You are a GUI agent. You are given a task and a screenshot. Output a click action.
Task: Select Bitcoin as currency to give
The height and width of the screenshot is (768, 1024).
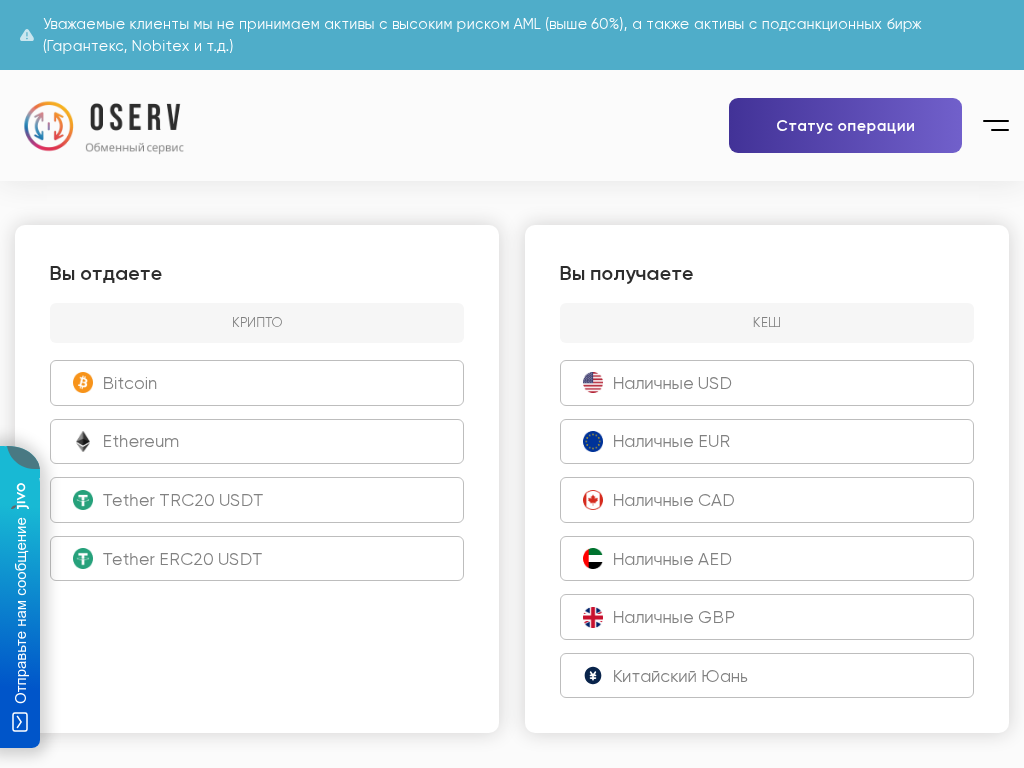pos(257,383)
